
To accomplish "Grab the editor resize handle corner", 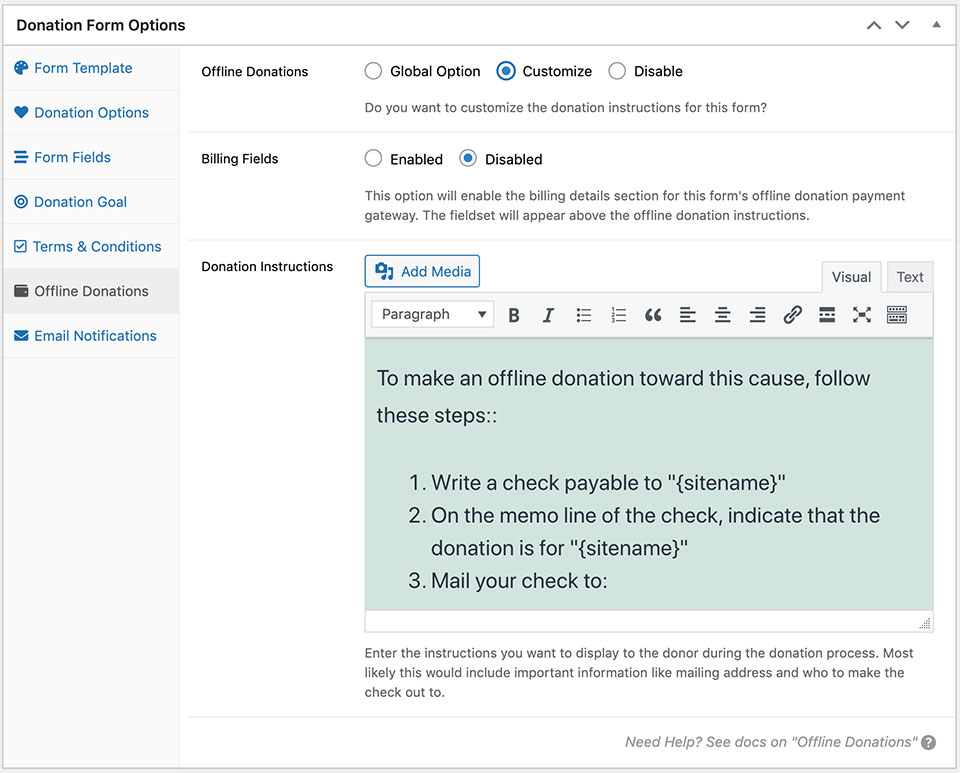I will [924, 623].
